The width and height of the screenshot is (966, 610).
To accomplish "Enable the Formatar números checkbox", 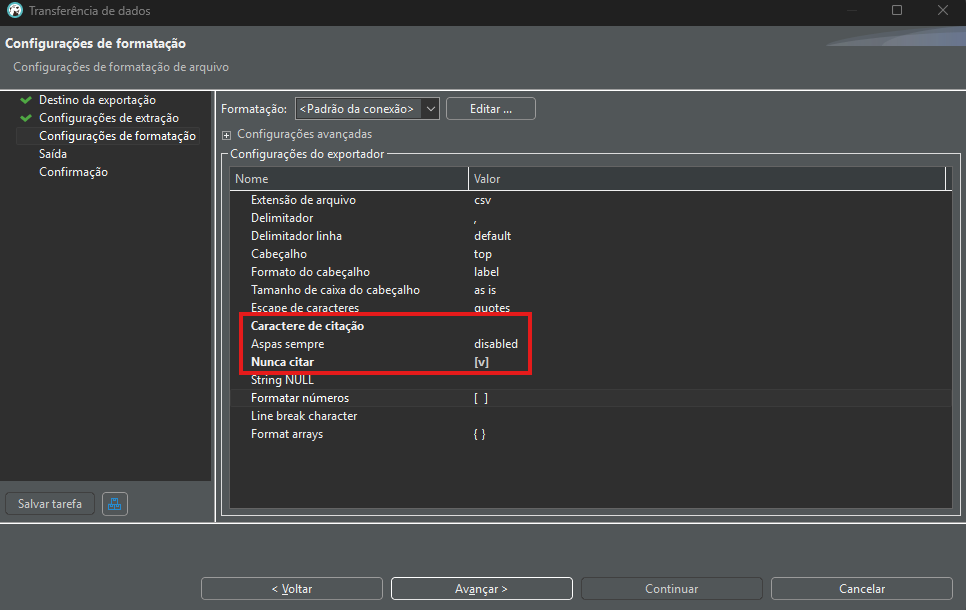I will [x=481, y=398].
